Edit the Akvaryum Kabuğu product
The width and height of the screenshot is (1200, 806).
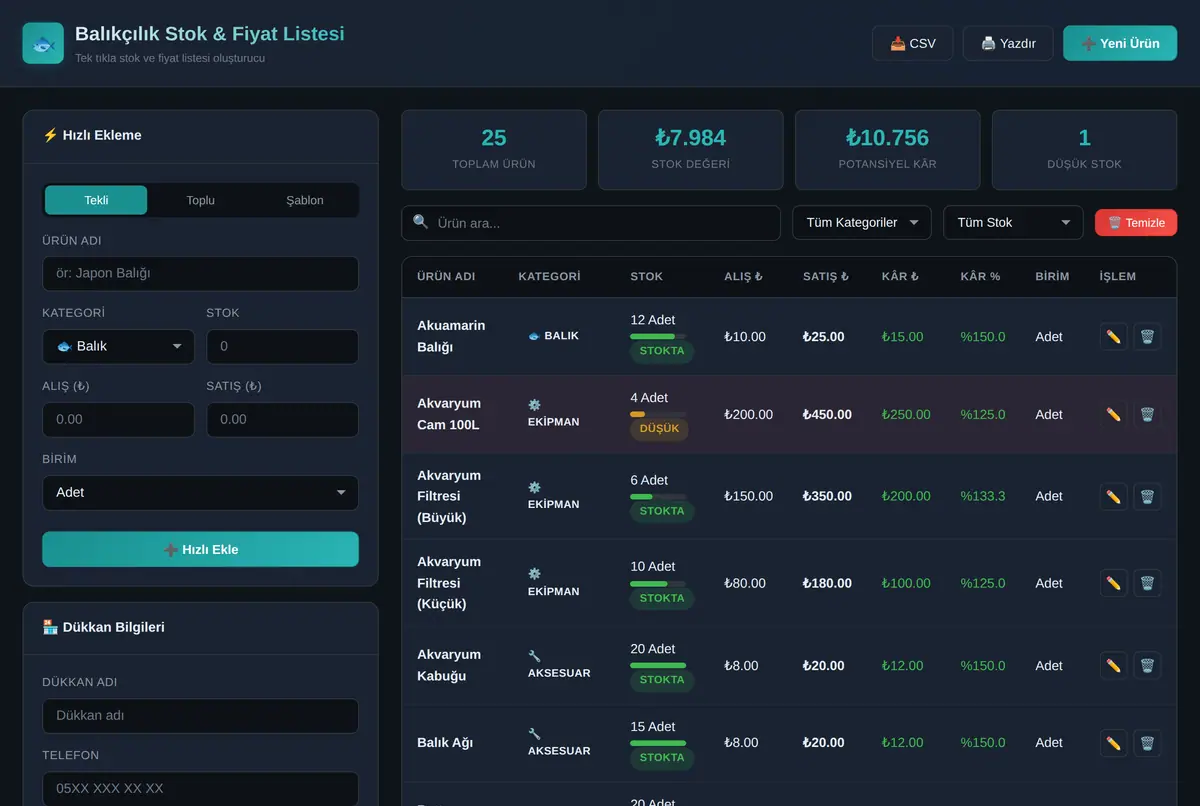click(x=1113, y=665)
